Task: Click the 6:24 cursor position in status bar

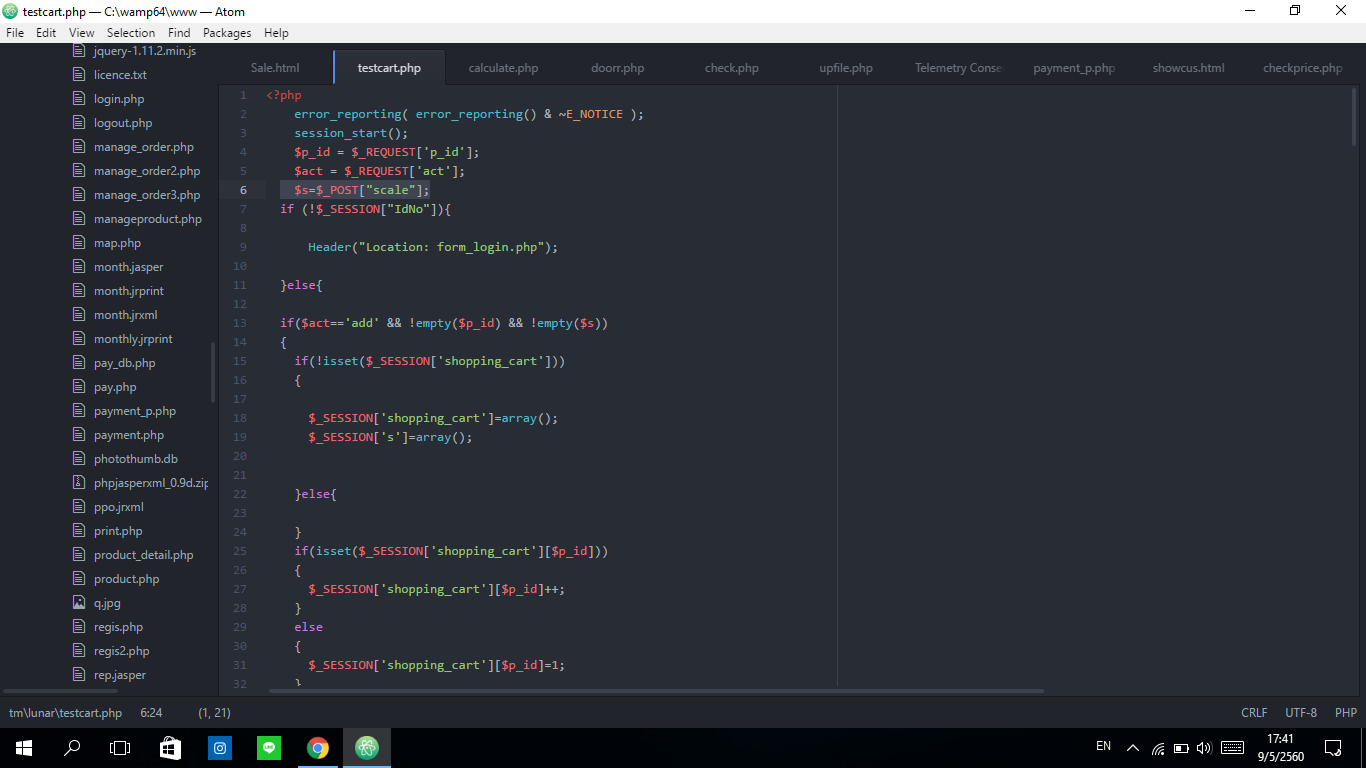Action: (x=151, y=713)
